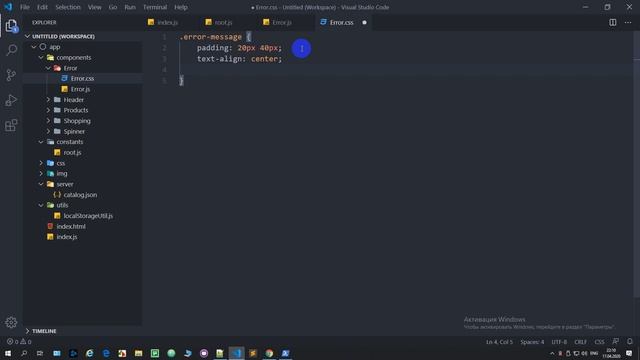Open the Go menu
640x360 pixels.
coord(113,7)
